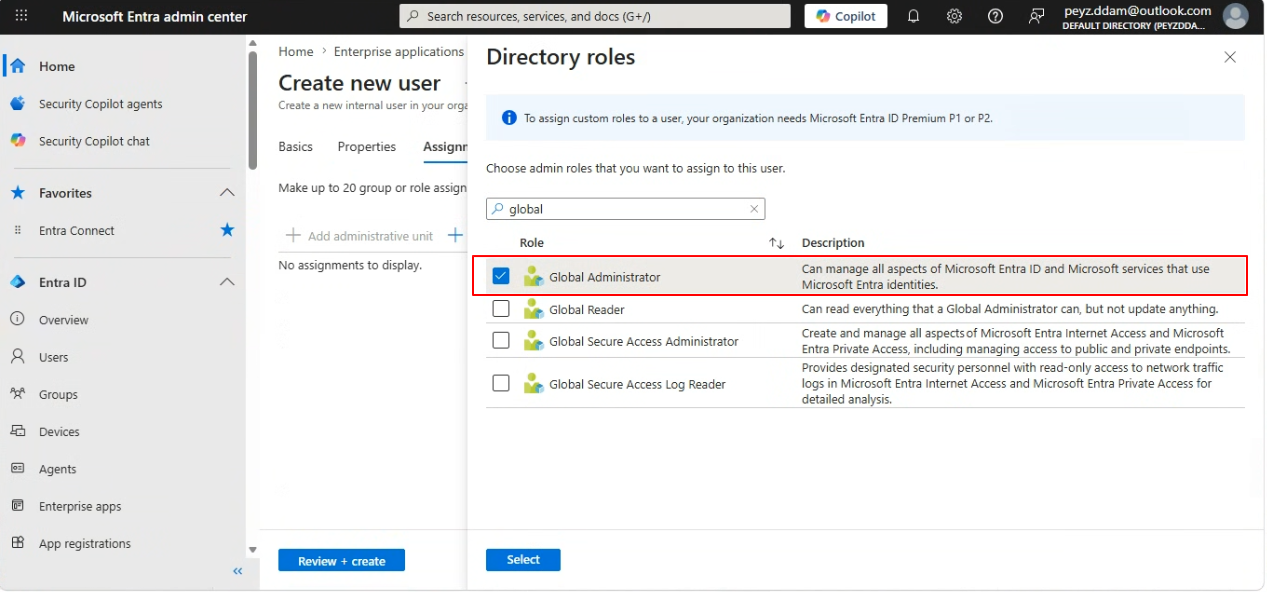1267x592 pixels.
Task: Open the feedback icon in top bar
Action: (1036, 16)
